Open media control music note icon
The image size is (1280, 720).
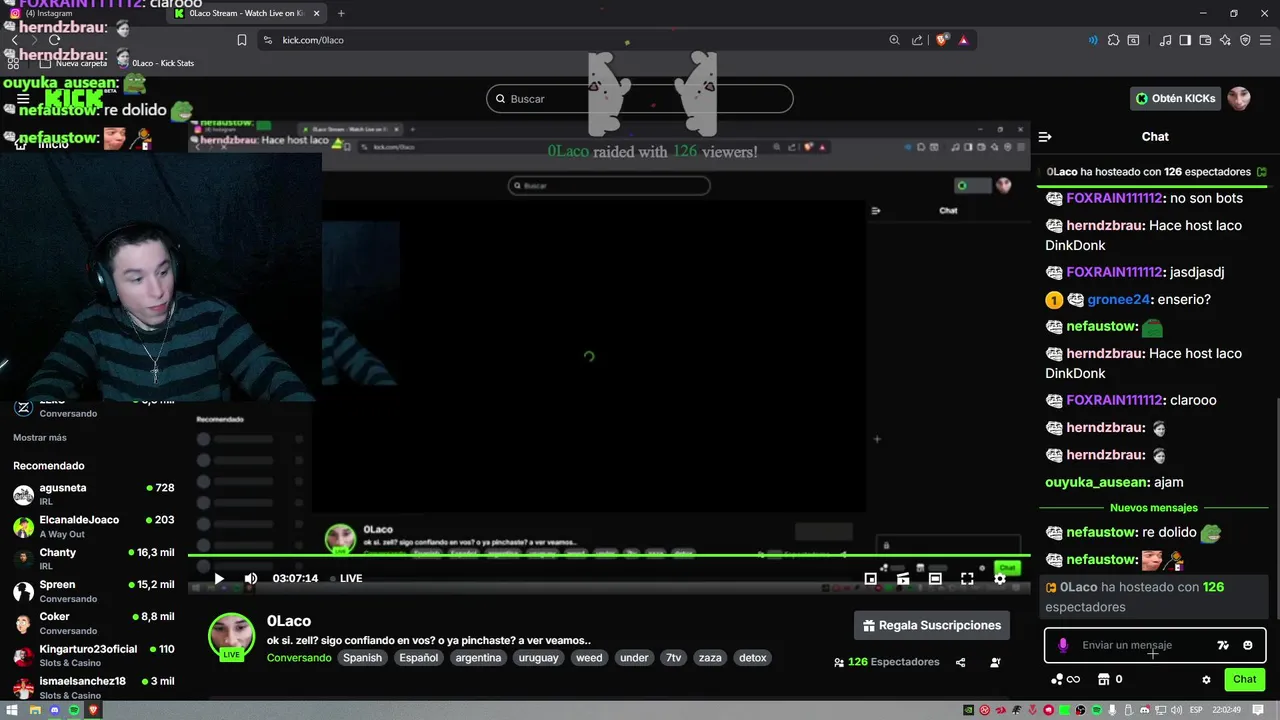1165,40
